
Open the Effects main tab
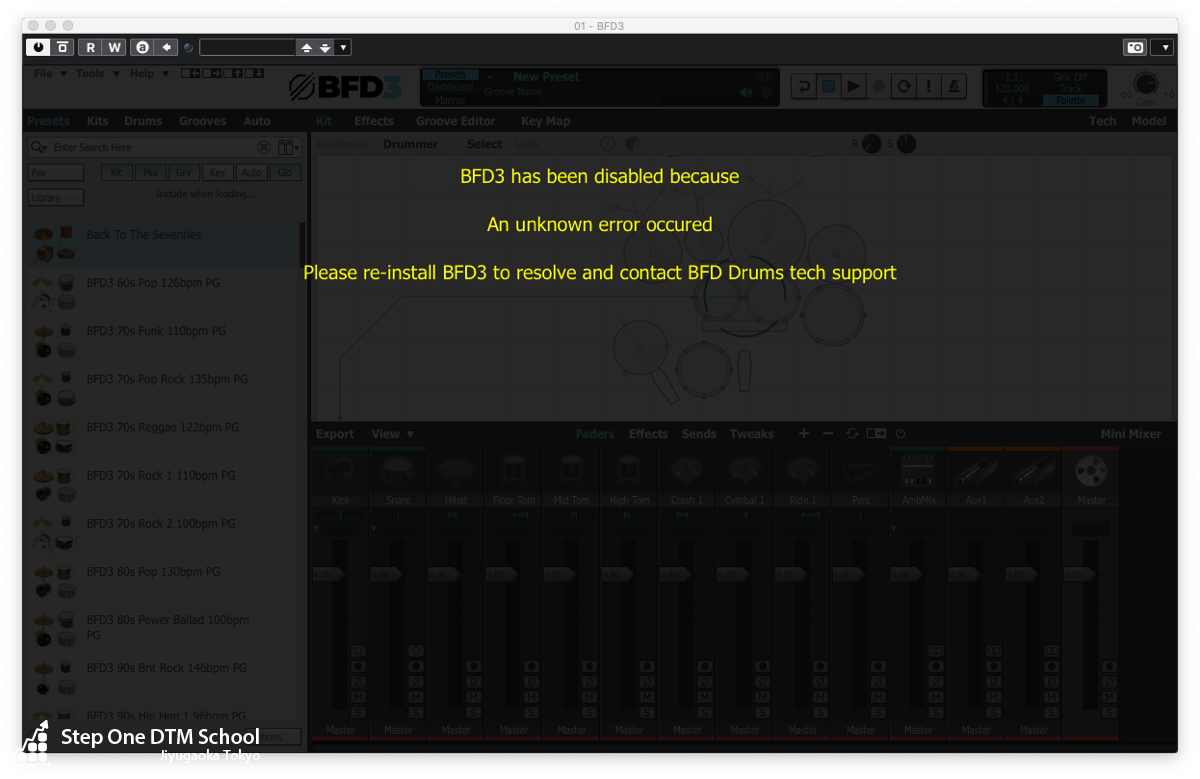pyautogui.click(x=374, y=121)
